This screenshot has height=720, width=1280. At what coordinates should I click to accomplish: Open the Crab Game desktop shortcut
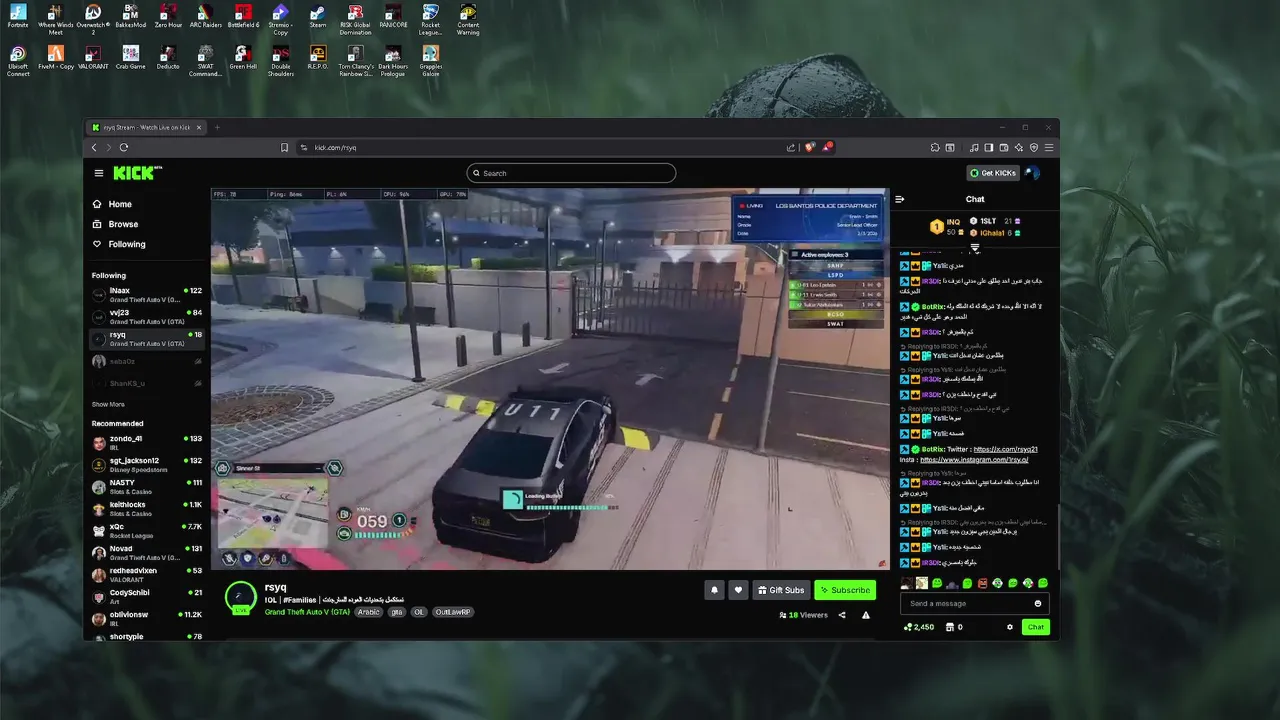[x=130, y=57]
